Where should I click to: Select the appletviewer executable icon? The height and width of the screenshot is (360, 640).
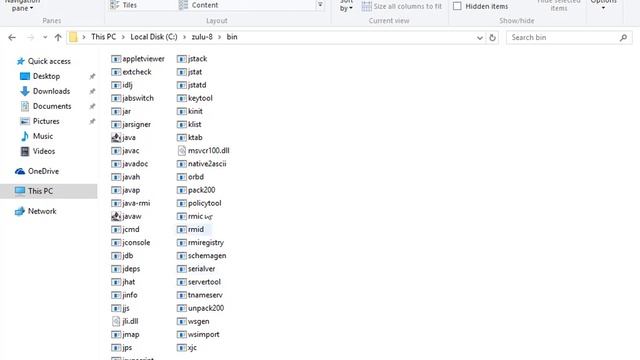(116, 59)
